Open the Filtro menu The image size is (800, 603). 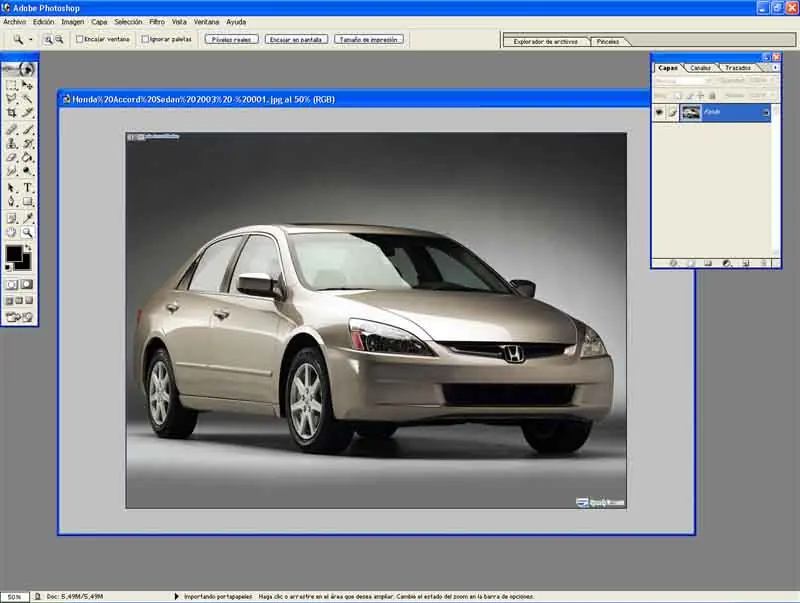[157, 22]
